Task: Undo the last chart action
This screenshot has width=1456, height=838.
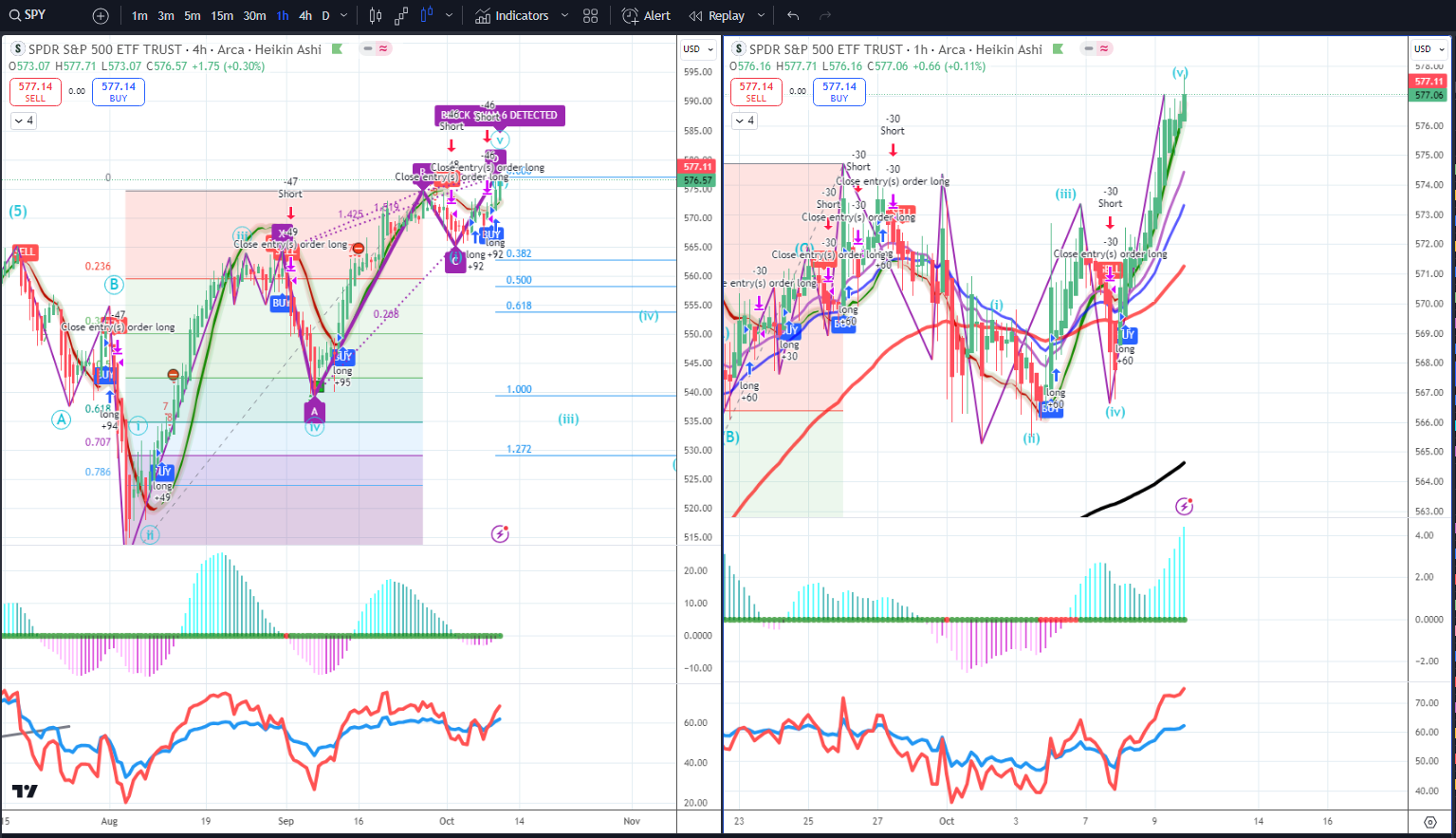Action: [793, 16]
